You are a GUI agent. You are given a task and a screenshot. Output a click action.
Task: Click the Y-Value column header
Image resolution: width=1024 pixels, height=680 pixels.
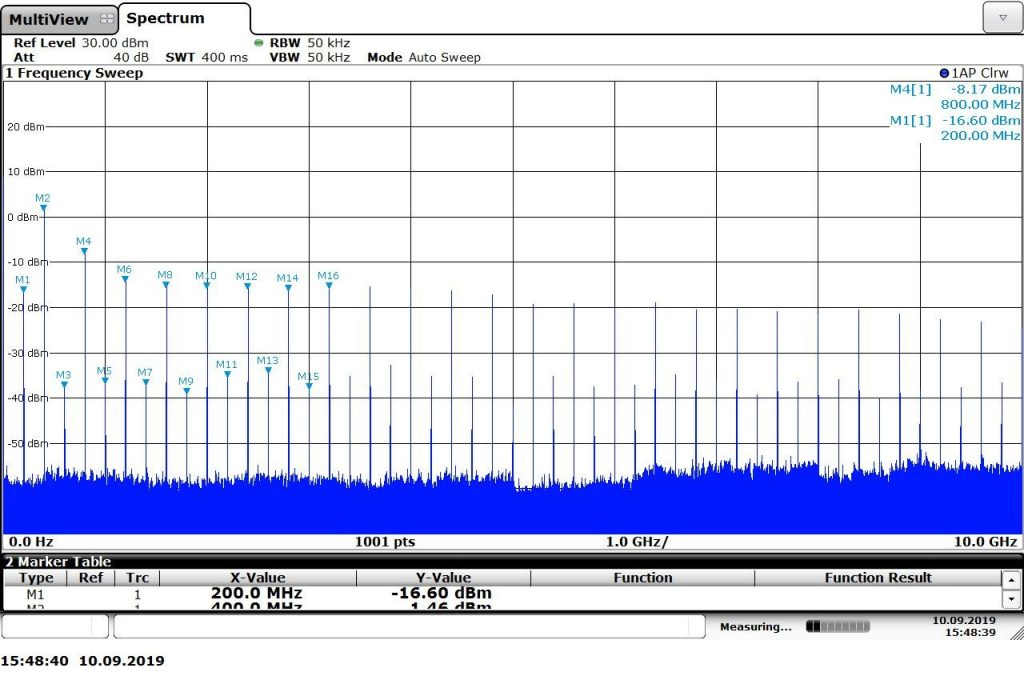(443, 578)
